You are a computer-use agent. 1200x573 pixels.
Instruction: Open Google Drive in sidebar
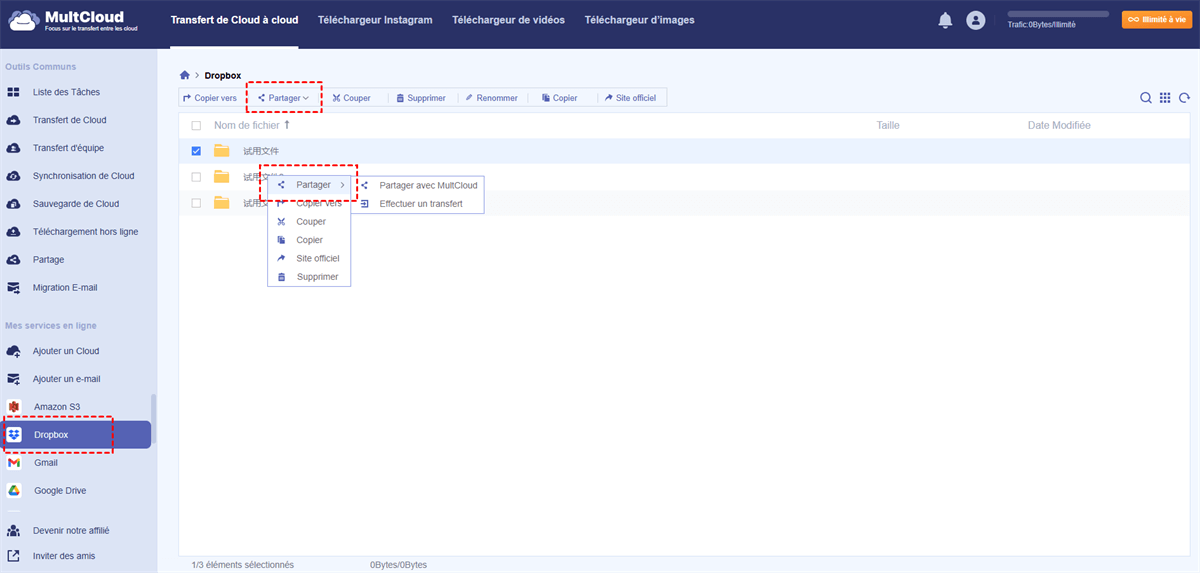point(59,491)
